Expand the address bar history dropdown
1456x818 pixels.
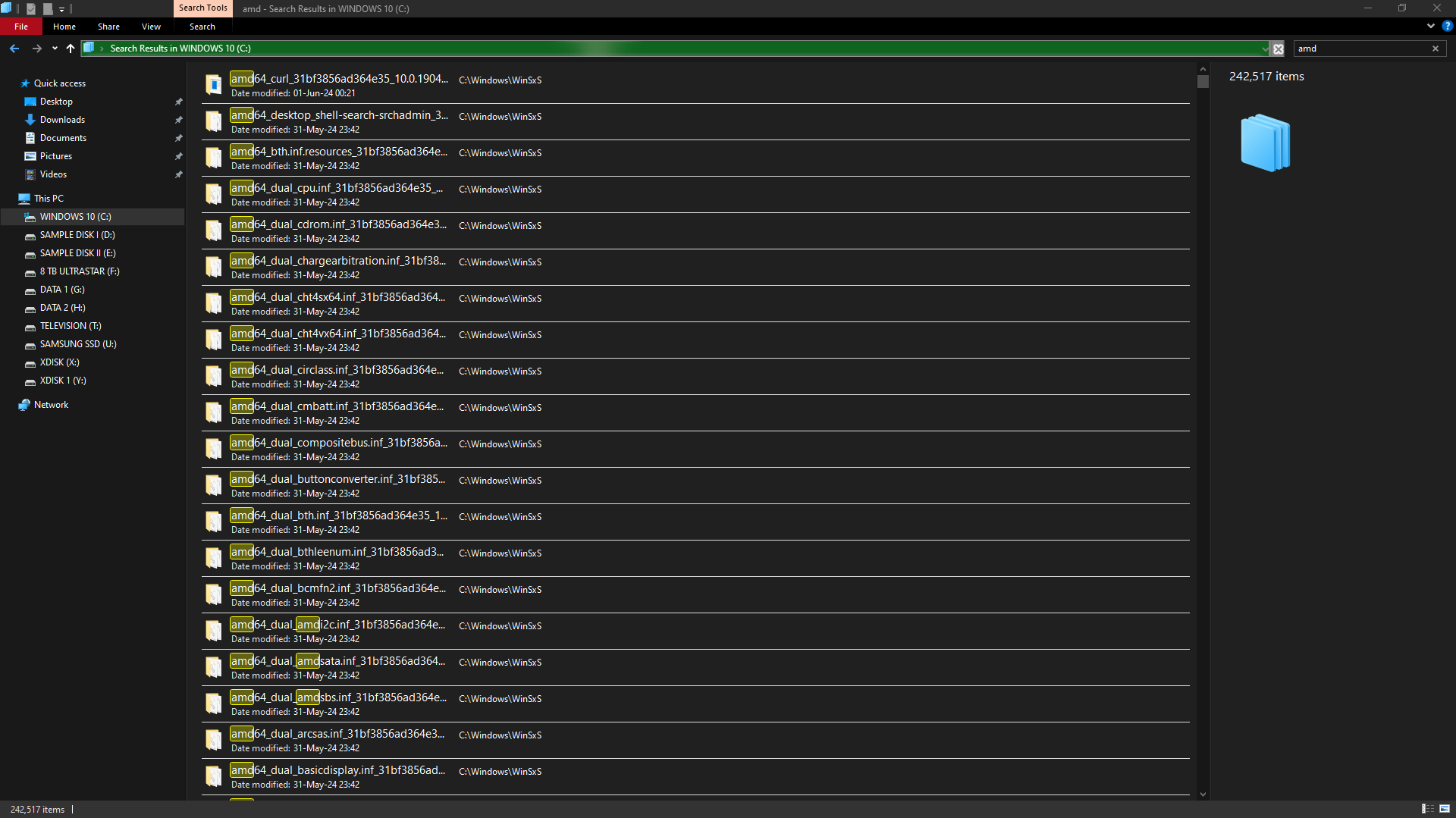[x=1264, y=49]
